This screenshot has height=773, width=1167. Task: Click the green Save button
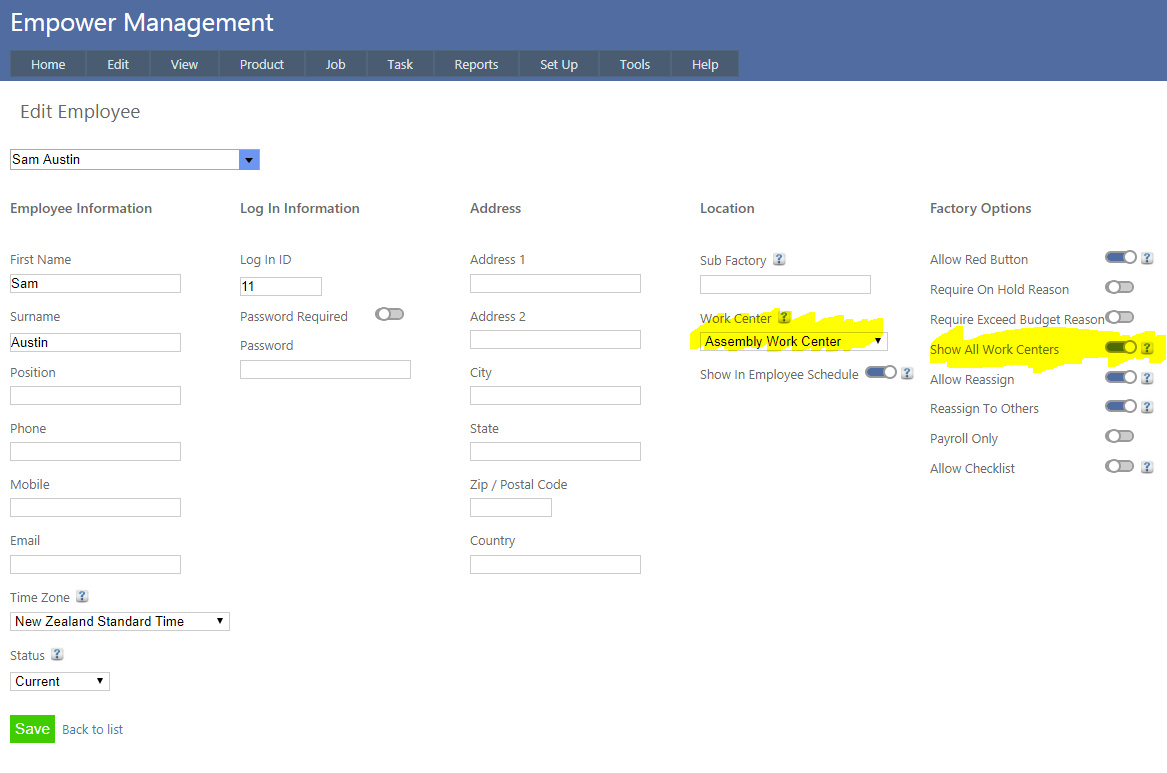32,729
